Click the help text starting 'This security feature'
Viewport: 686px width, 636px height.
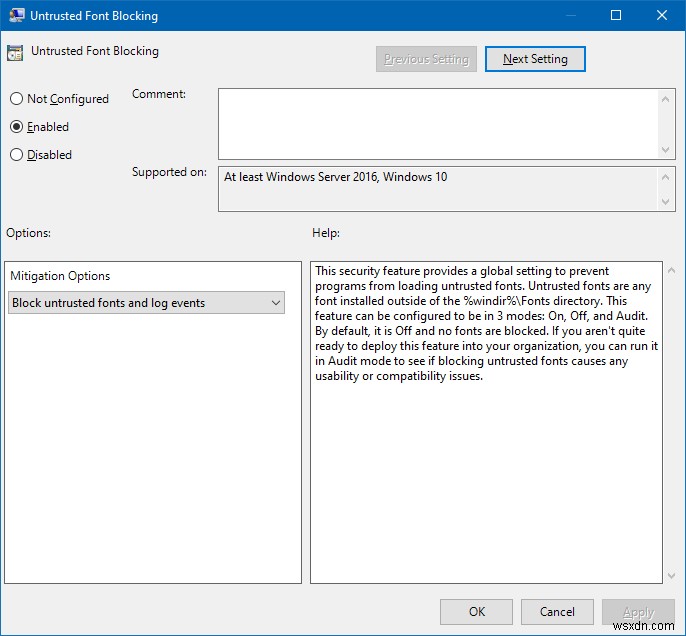click(x=486, y=323)
